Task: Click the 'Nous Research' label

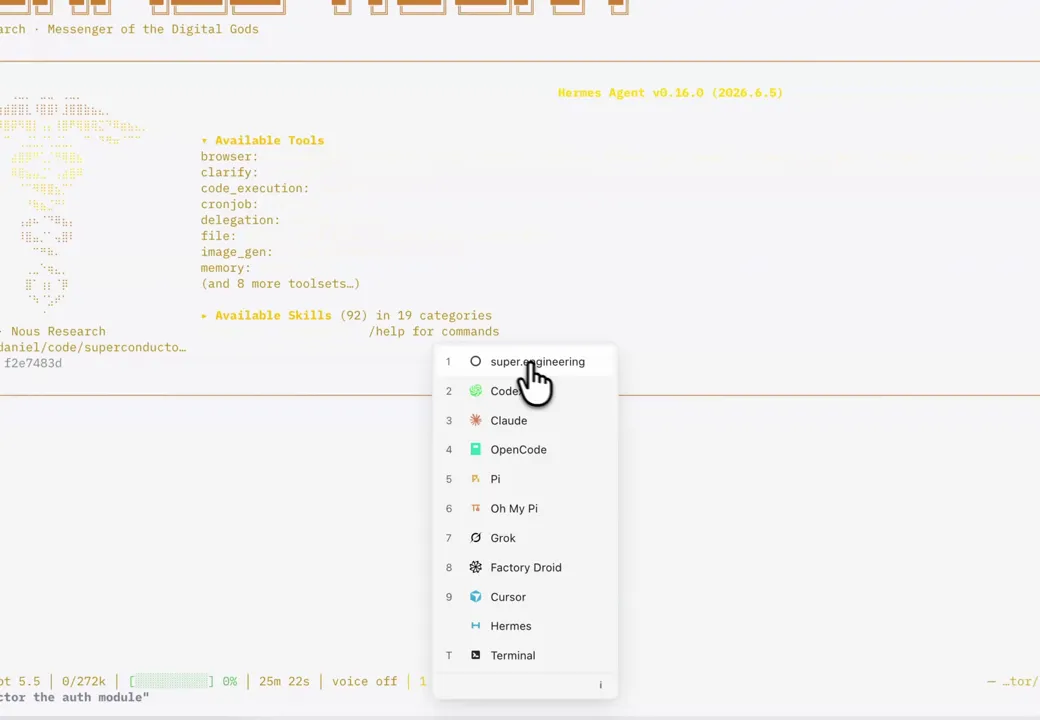Action: [58, 331]
